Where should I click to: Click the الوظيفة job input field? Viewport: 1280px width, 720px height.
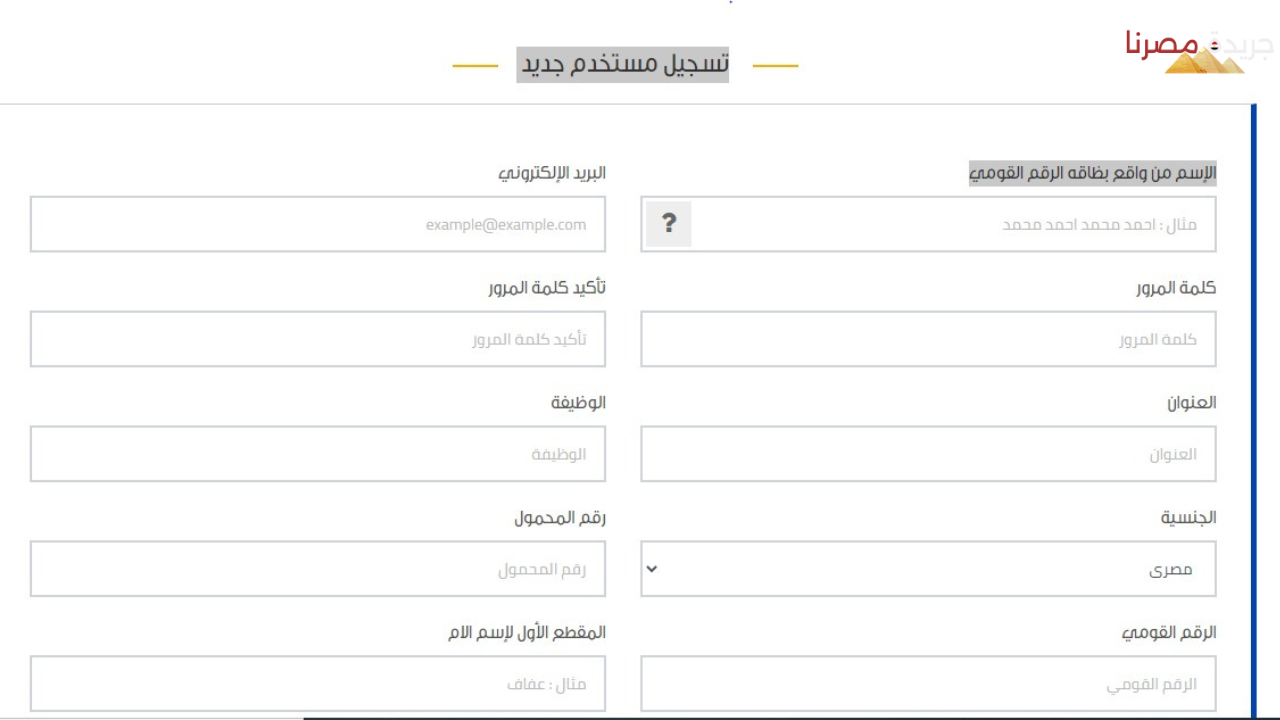tap(318, 454)
